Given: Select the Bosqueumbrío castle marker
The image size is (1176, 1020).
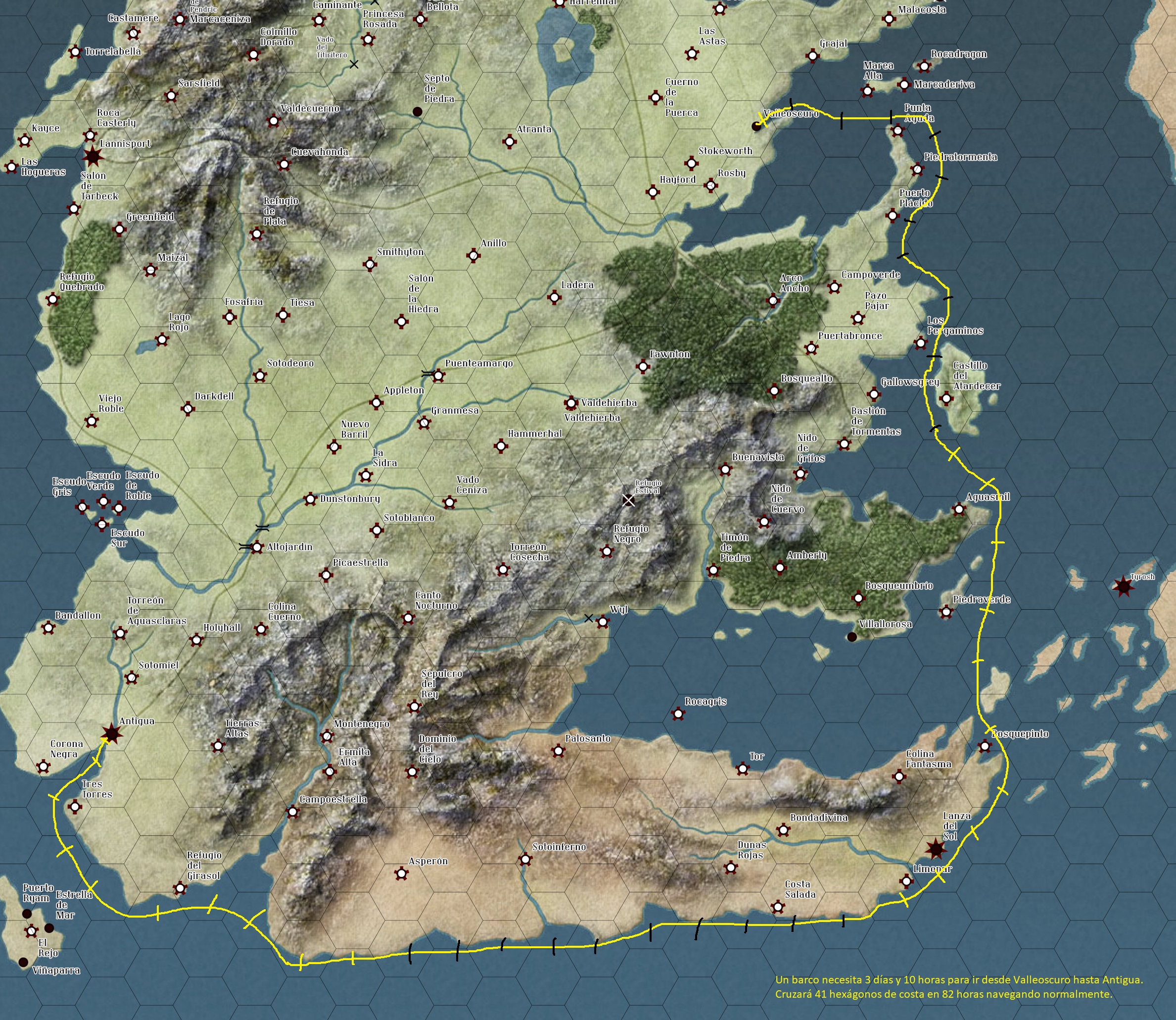Looking at the screenshot, I should click(x=858, y=598).
